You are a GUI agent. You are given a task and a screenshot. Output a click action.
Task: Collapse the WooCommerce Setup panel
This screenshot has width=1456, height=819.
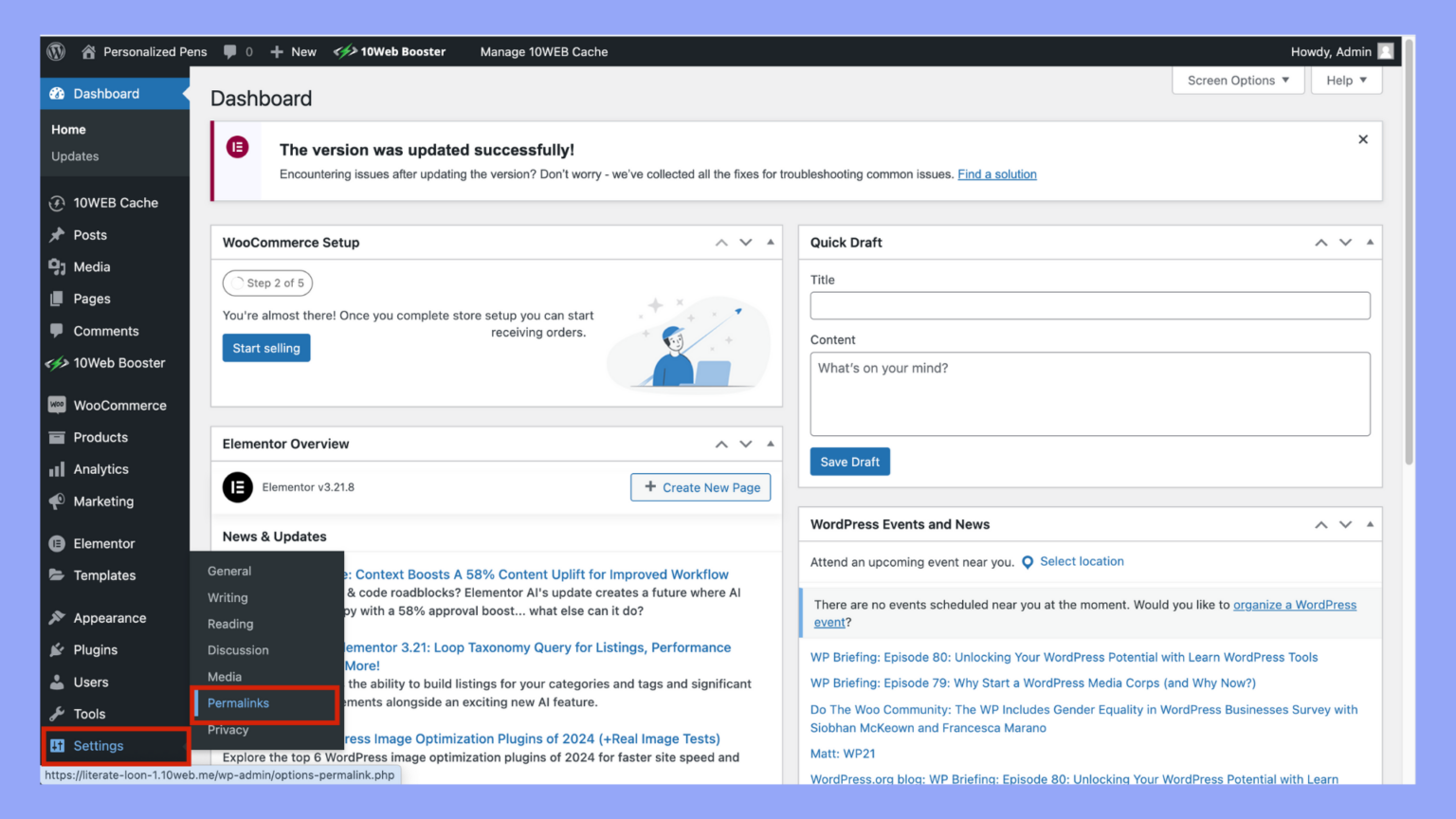click(771, 243)
